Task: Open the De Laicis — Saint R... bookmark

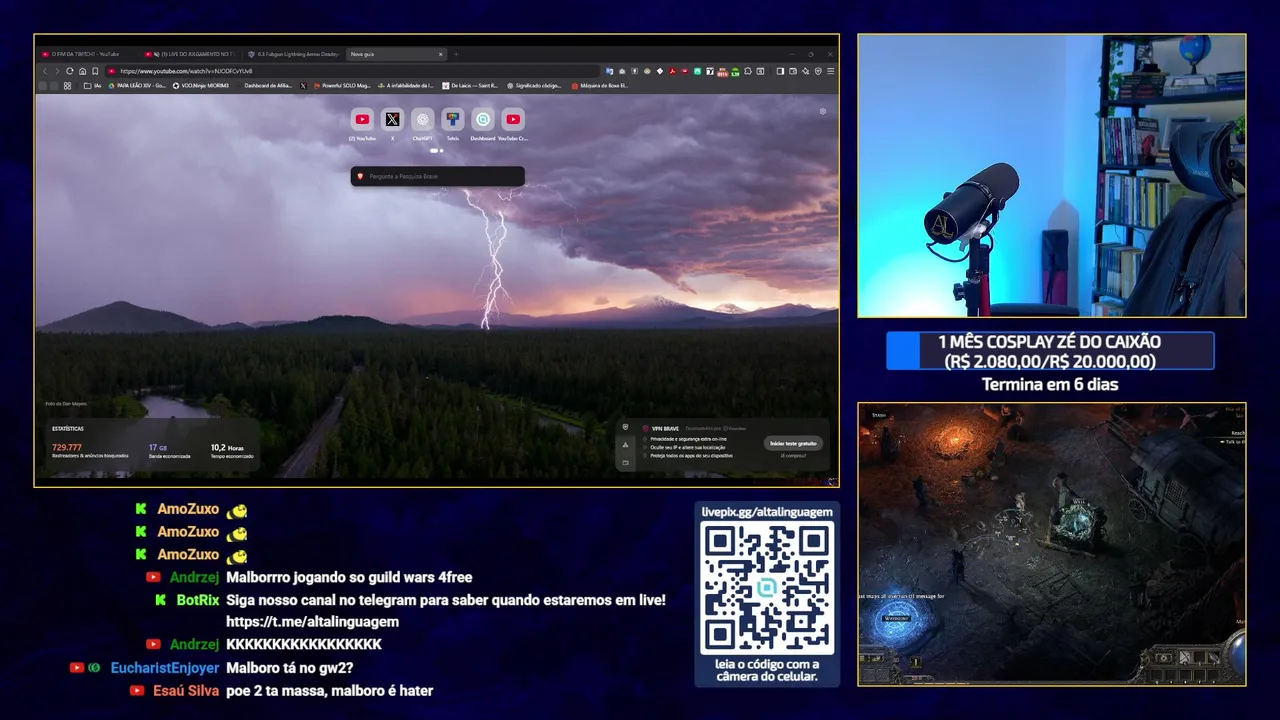Action: pos(470,86)
